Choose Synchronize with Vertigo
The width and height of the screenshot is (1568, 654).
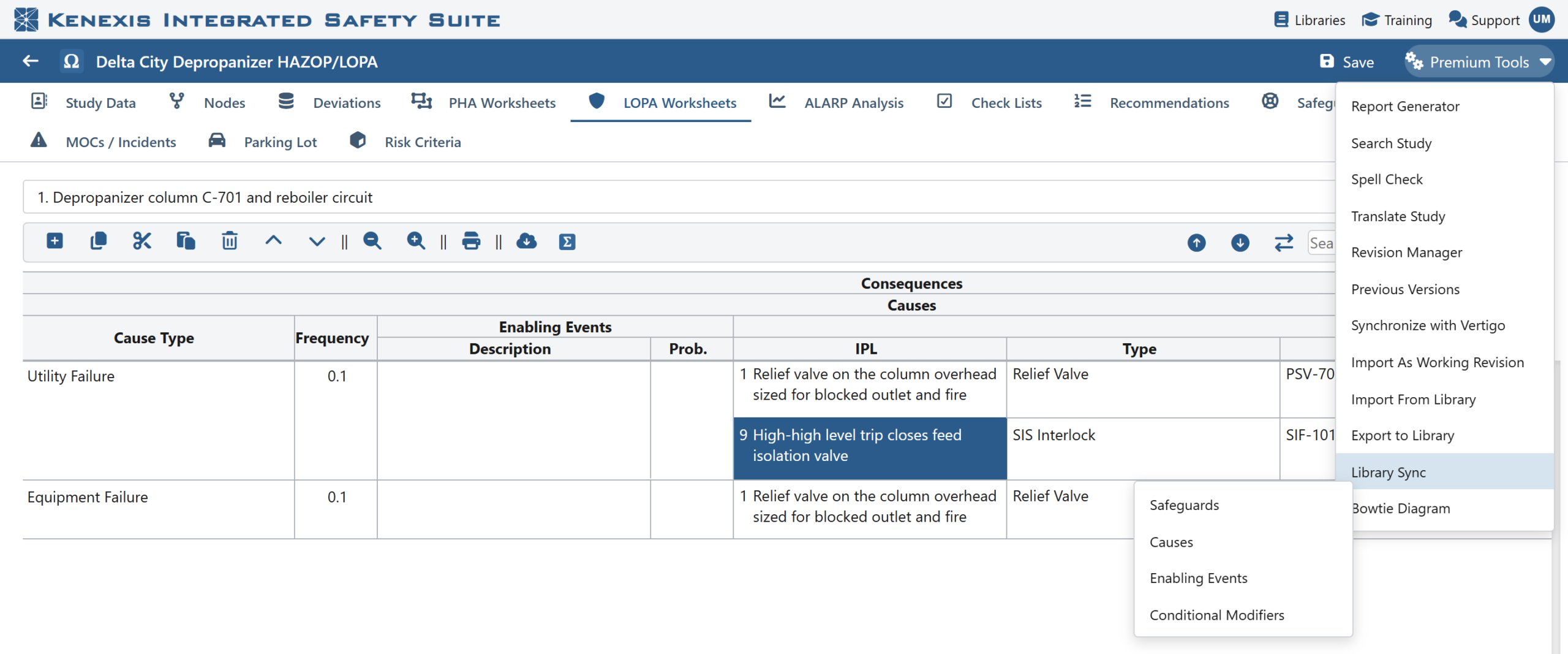click(1445, 325)
